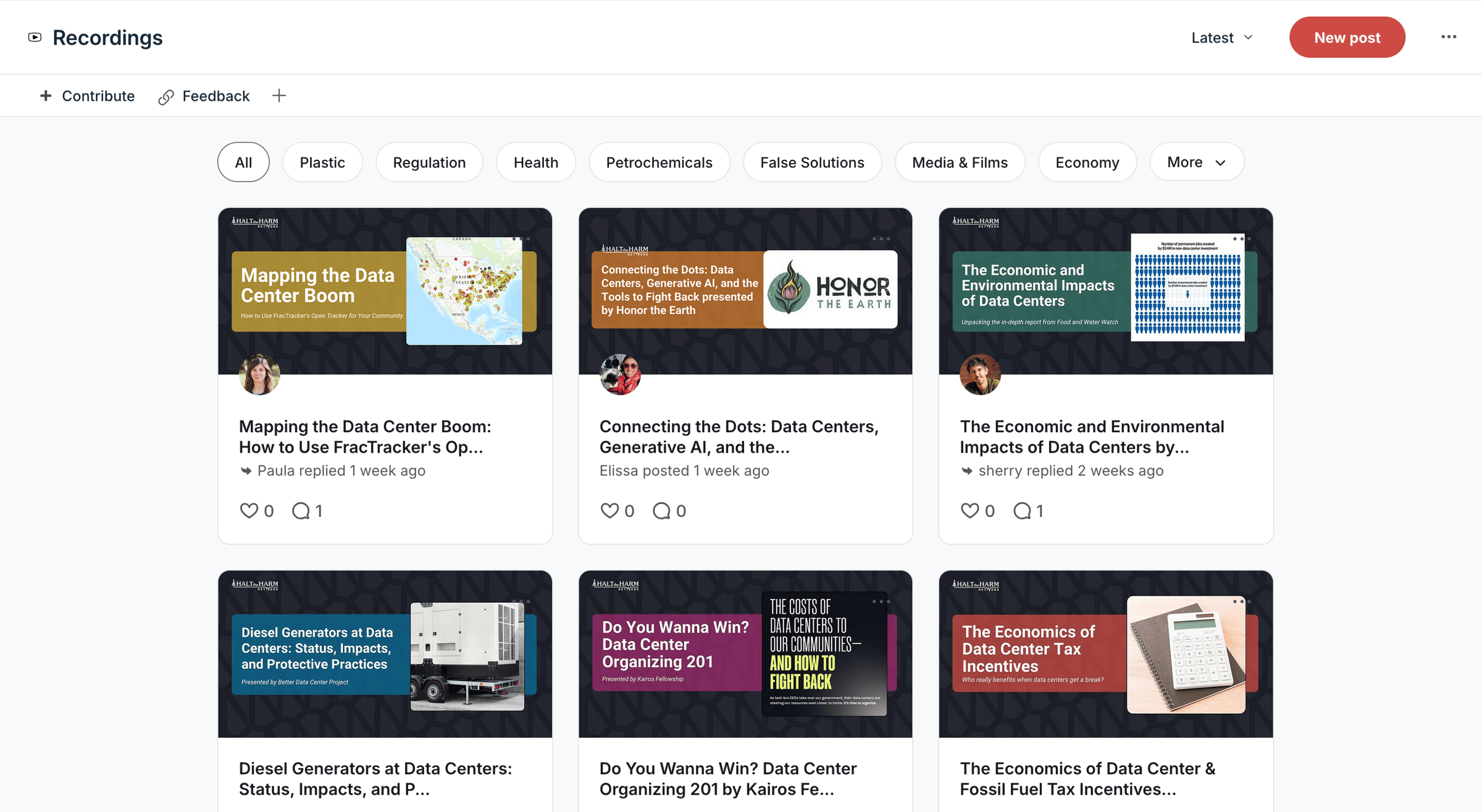Open Paula's avatar on the Mapping post card
The width and height of the screenshot is (1482, 812).
click(x=259, y=374)
